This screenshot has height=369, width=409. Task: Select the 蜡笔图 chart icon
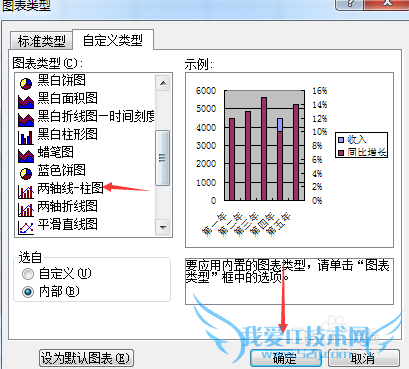[26, 155]
